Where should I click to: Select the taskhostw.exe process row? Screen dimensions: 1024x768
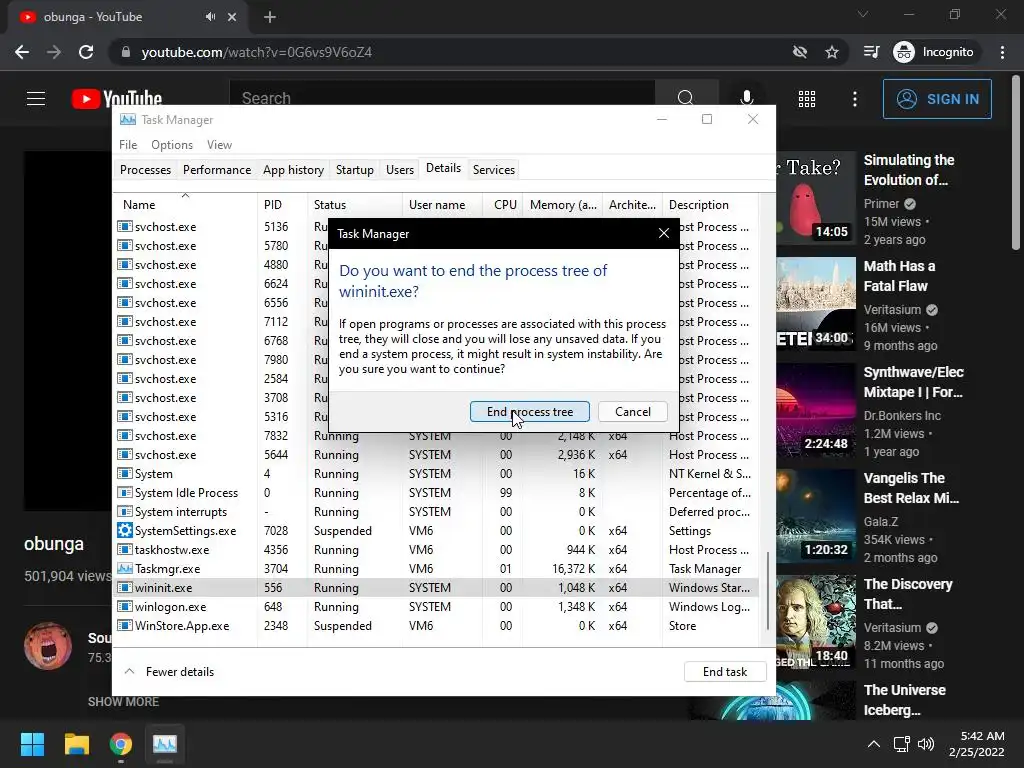[436, 550]
